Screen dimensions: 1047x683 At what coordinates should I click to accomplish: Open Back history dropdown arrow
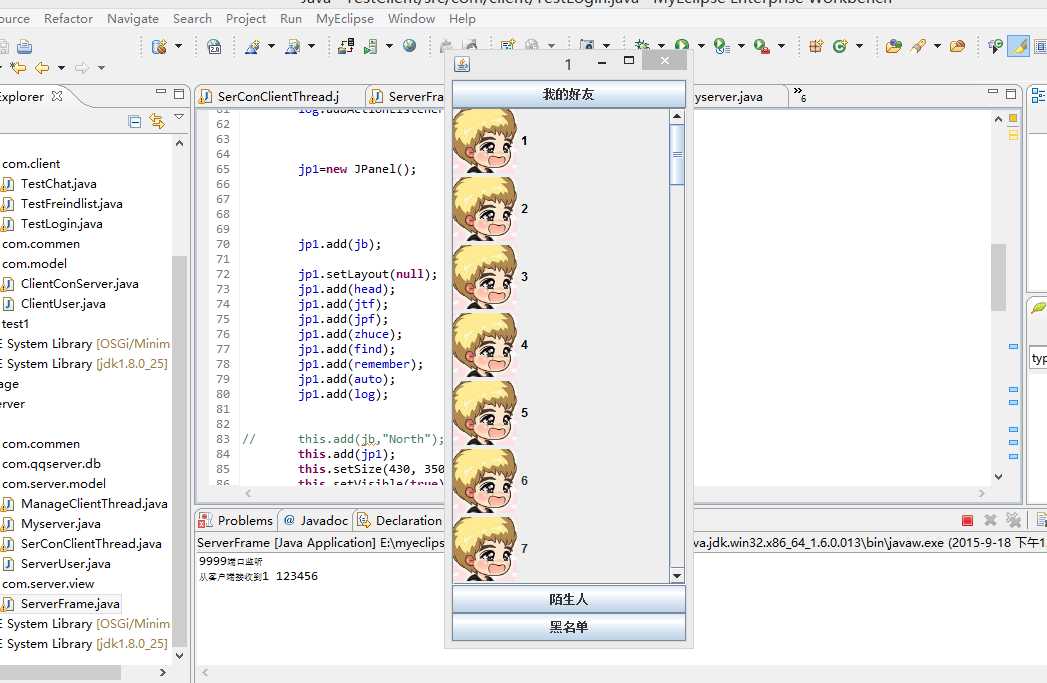(x=61, y=67)
